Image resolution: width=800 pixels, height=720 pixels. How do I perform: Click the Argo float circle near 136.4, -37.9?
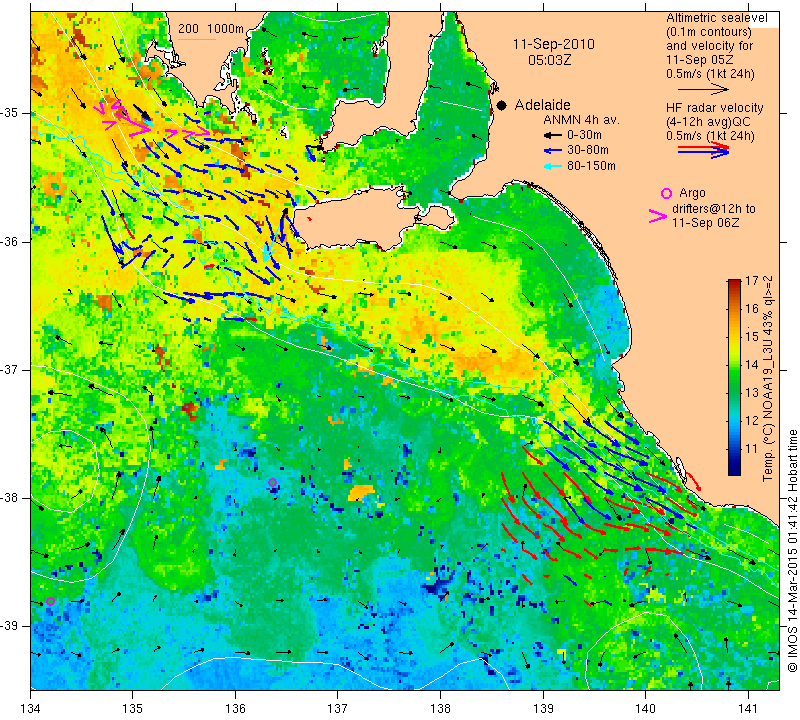tap(272, 482)
